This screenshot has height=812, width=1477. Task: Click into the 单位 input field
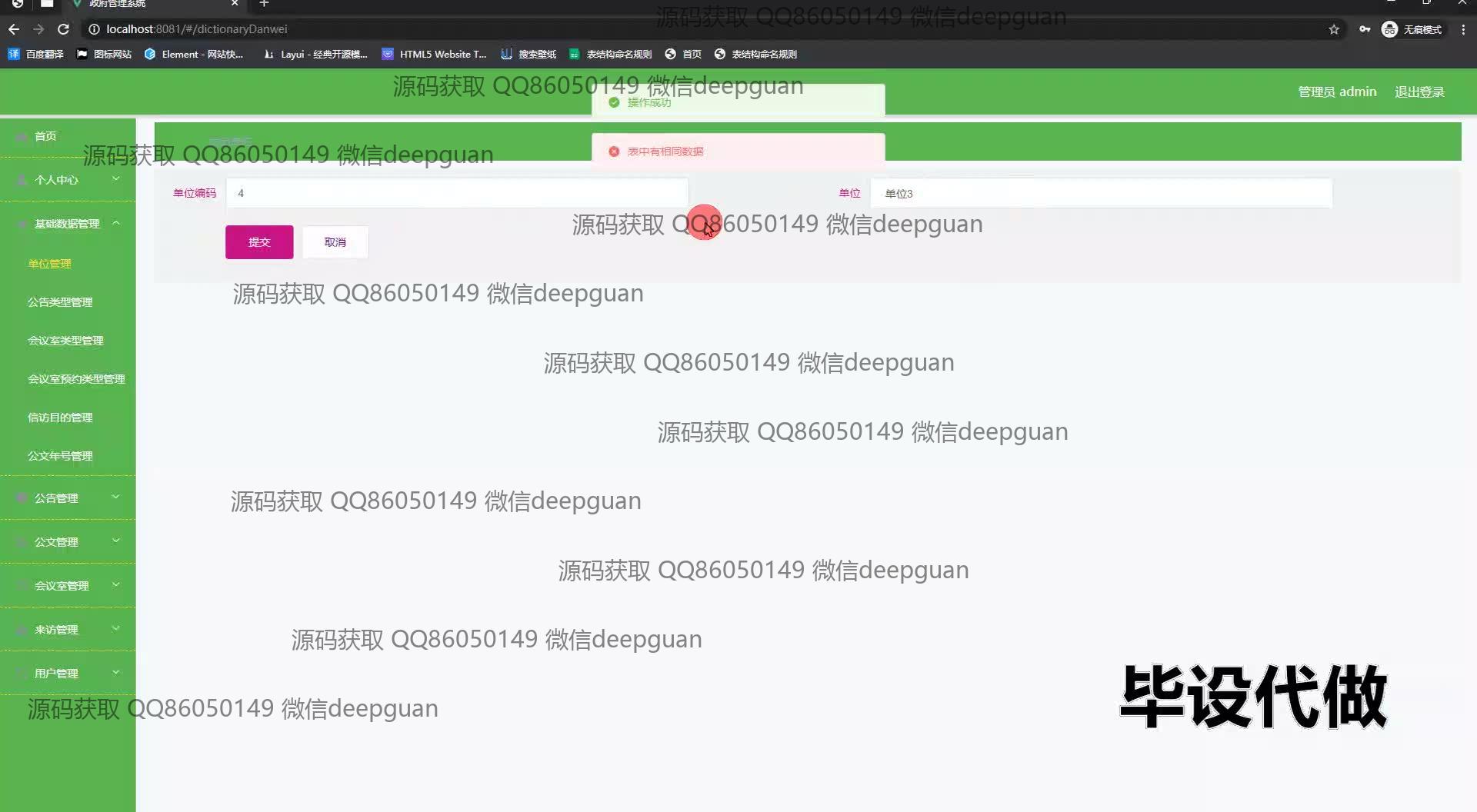(1101, 193)
